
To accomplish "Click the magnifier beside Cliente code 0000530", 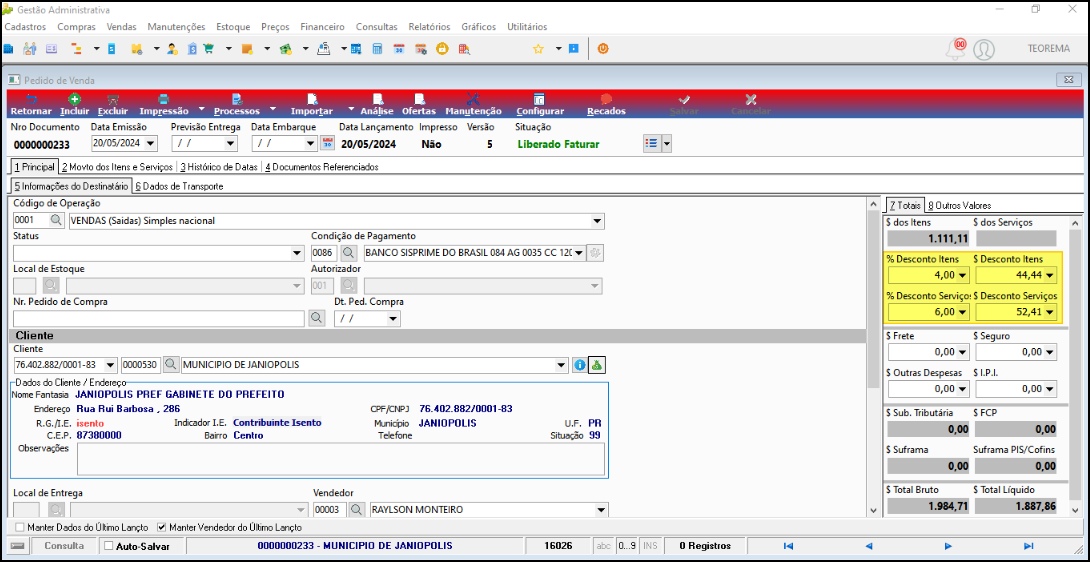I will click(170, 364).
